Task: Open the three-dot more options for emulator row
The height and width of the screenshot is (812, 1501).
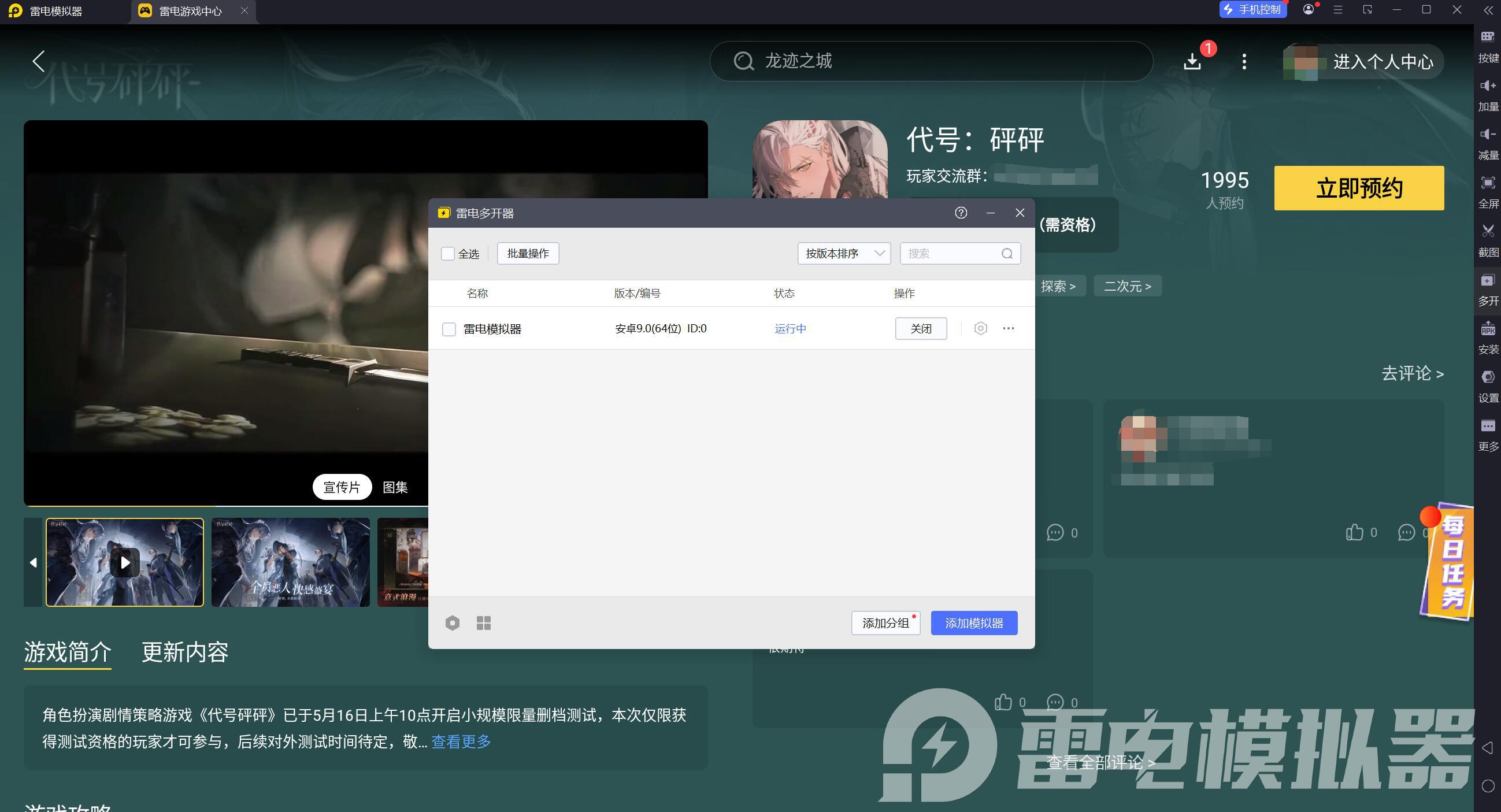Action: click(x=1009, y=328)
